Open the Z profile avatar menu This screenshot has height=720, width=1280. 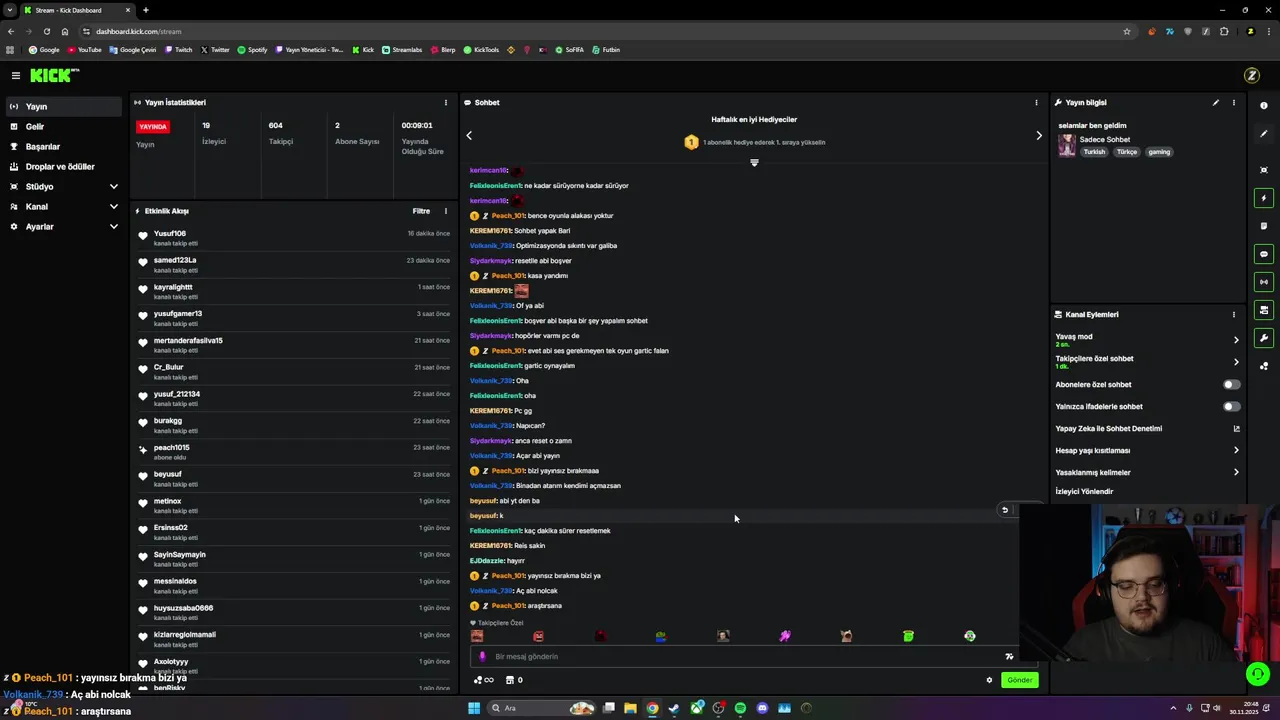1251,76
